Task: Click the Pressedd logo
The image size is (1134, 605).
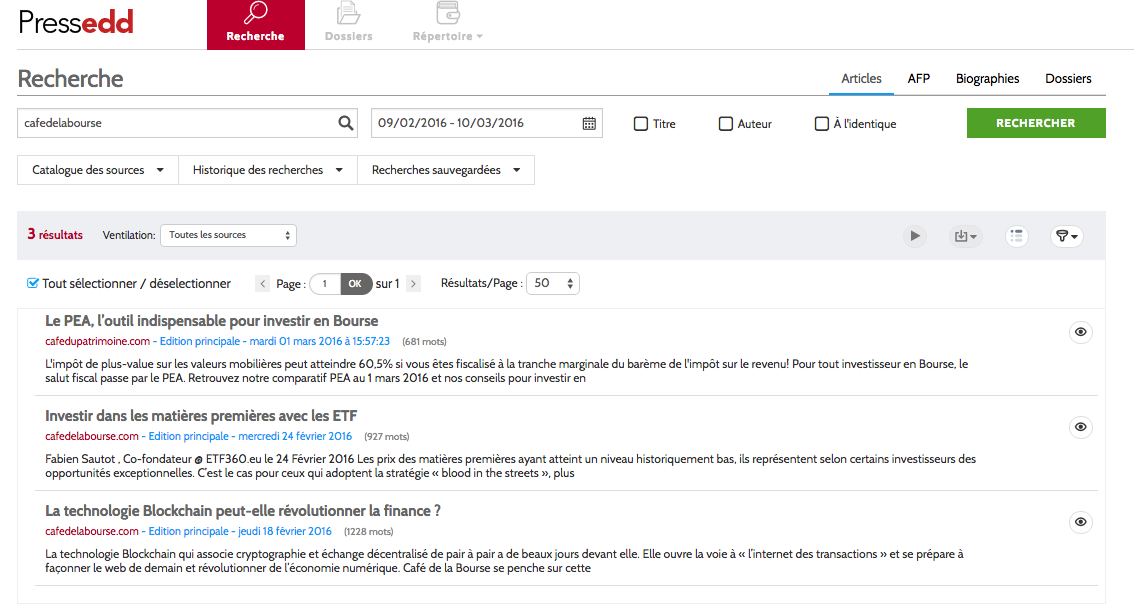Action: (x=76, y=22)
